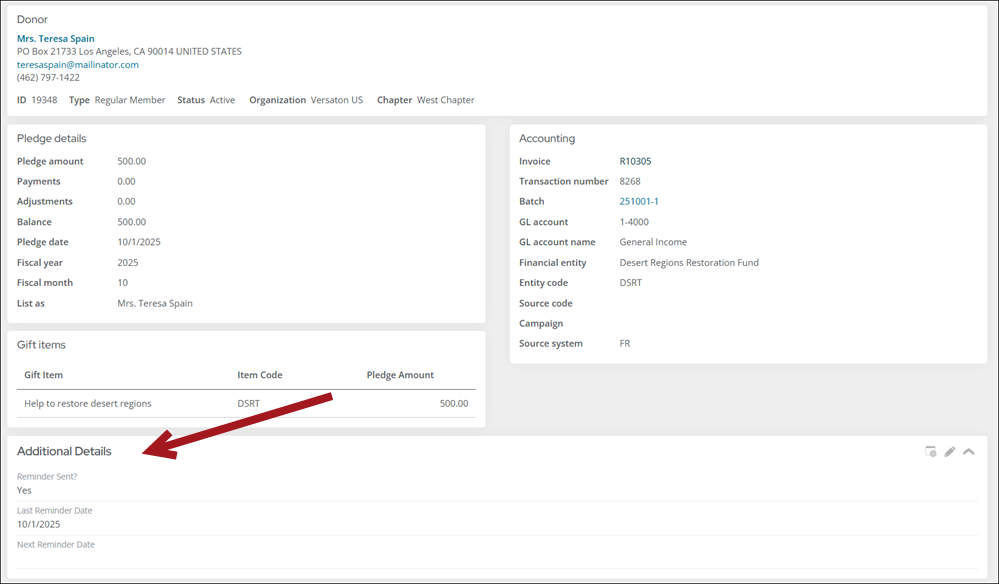
Task: Click the teresaspain@mailinator.com email link
Action: (x=78, y=65)
